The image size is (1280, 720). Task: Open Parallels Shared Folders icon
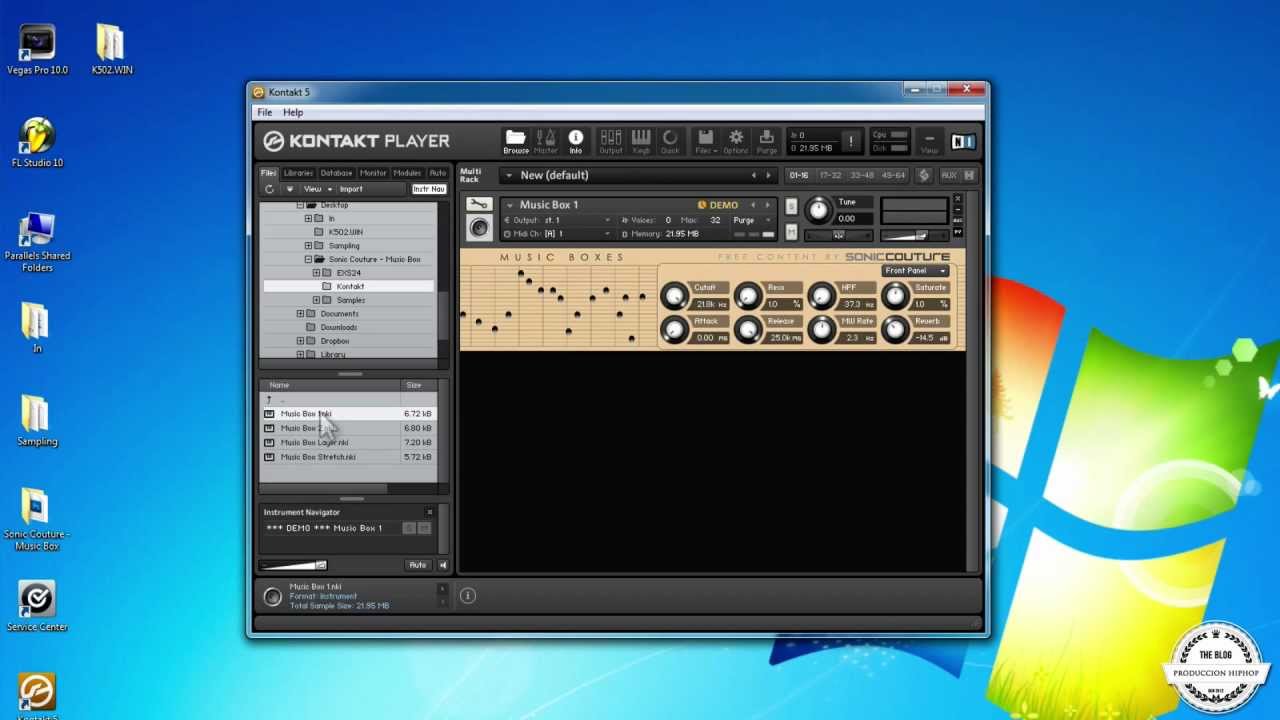[37, 242]
